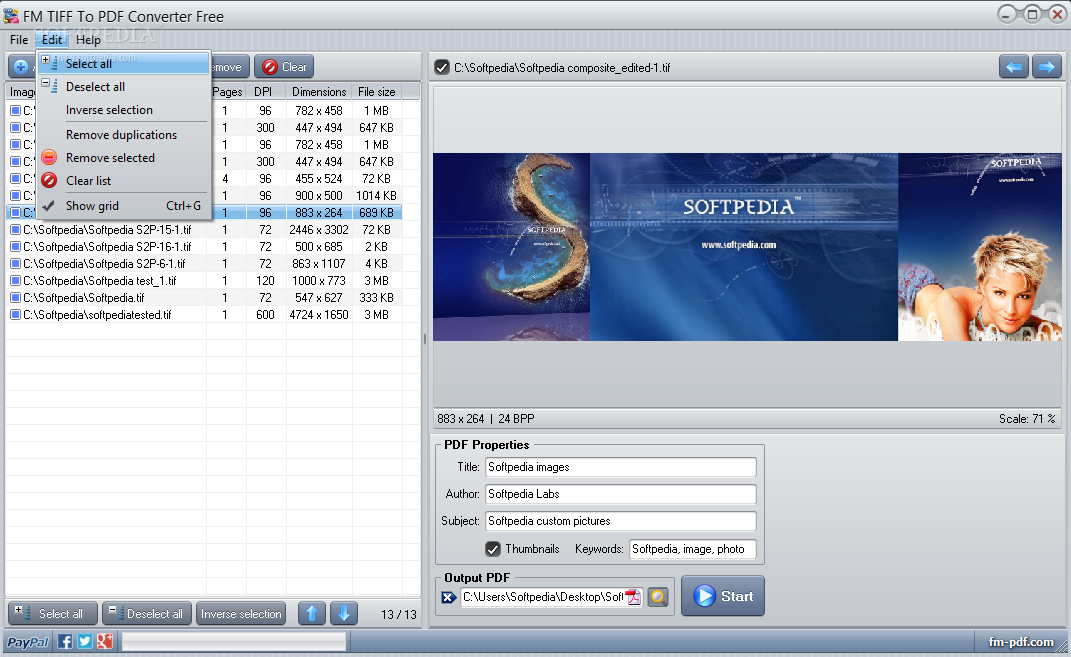Click the Pages column header
Image resolution: width=1071 pixels, height=657 pixels.
tap(227, 92)
